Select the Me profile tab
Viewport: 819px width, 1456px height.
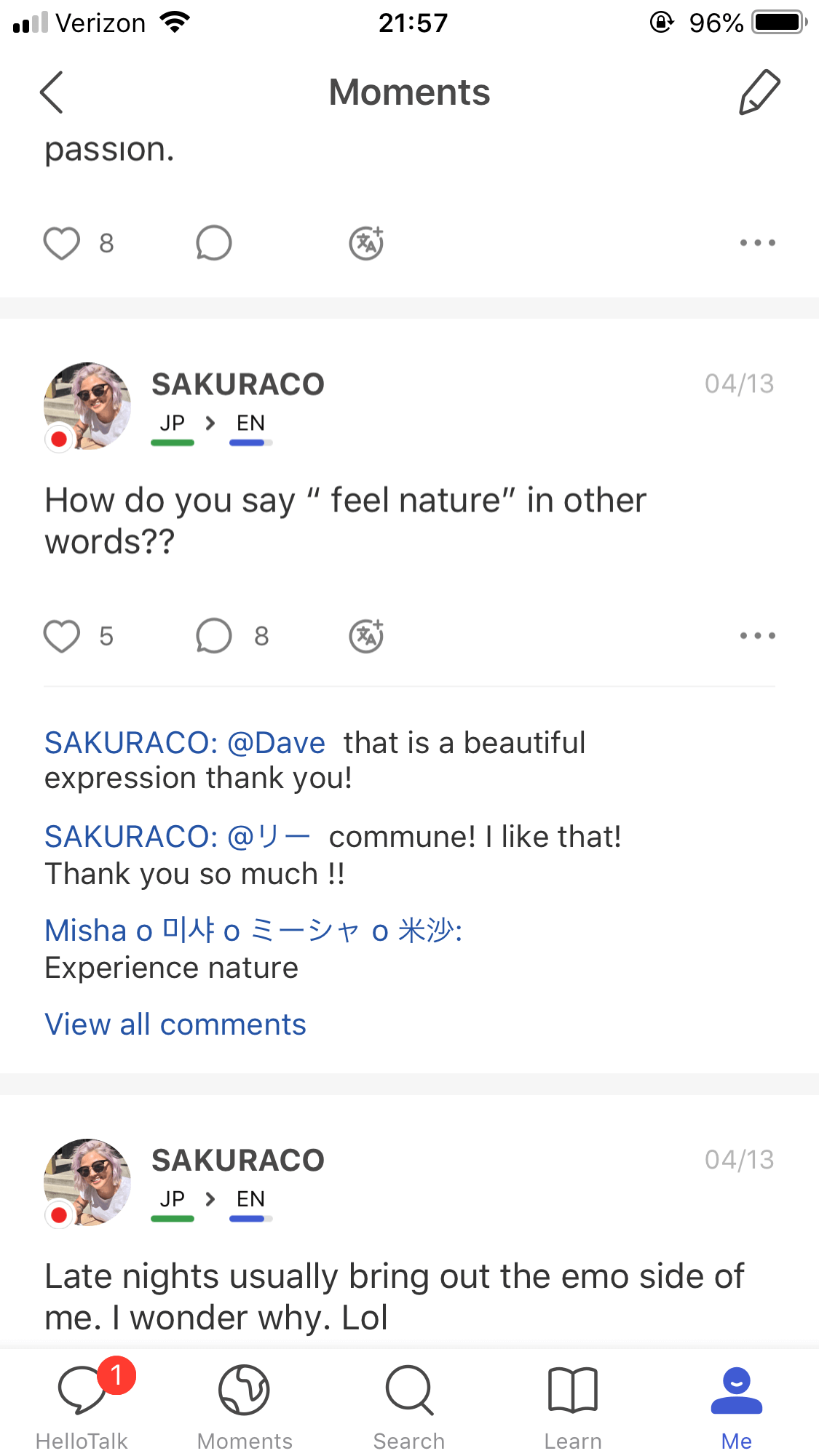click(737, 1404)
